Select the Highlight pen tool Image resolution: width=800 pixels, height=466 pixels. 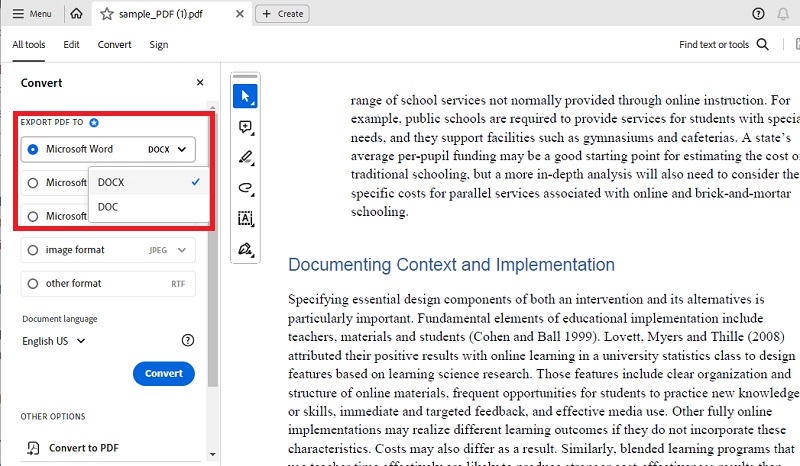[x=245, y=158]
